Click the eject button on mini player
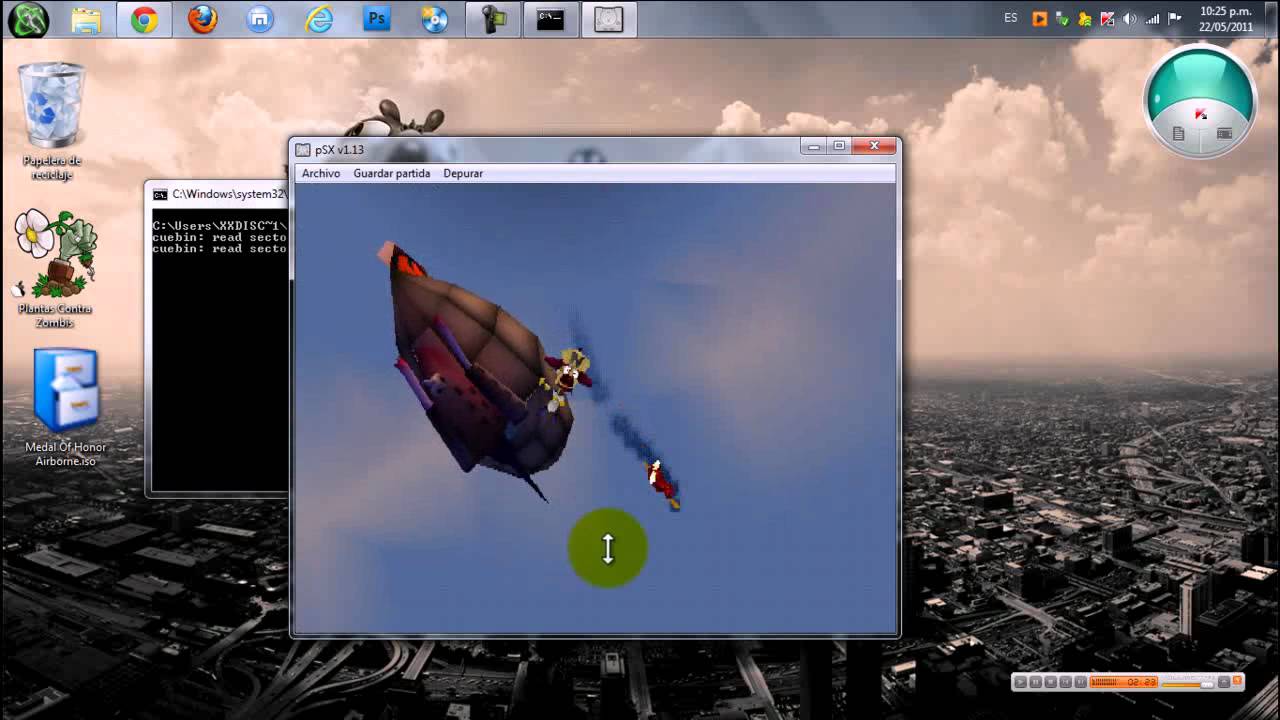 pos(1224,681)
